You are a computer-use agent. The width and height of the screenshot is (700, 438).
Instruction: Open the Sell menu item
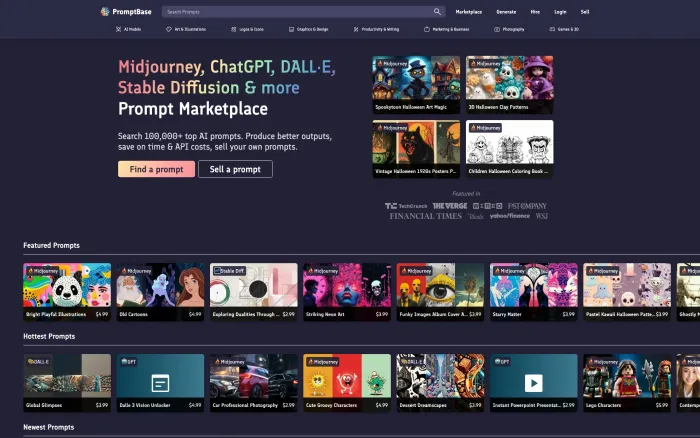(585, 12)
